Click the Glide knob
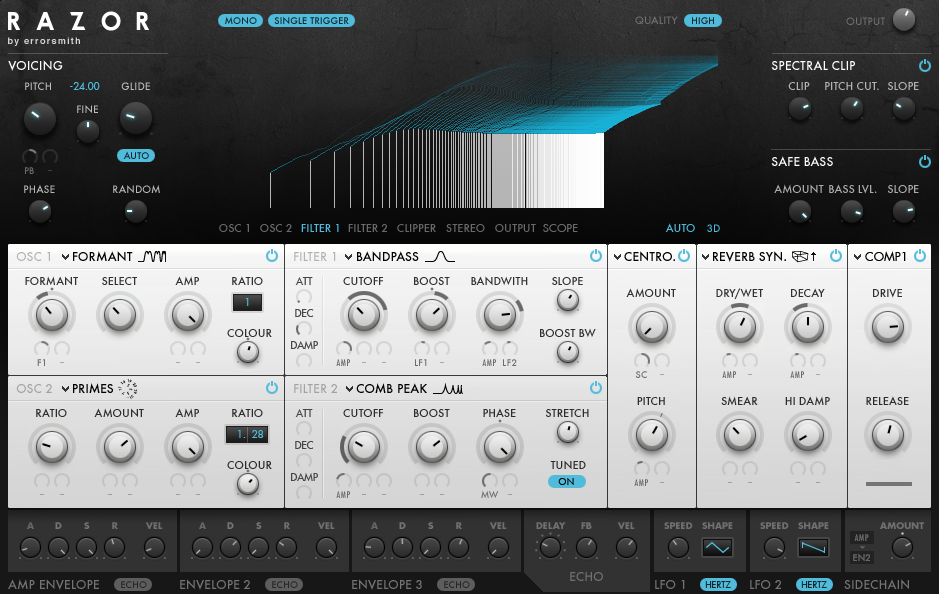 pyautogui.click(x=136, y=118)
